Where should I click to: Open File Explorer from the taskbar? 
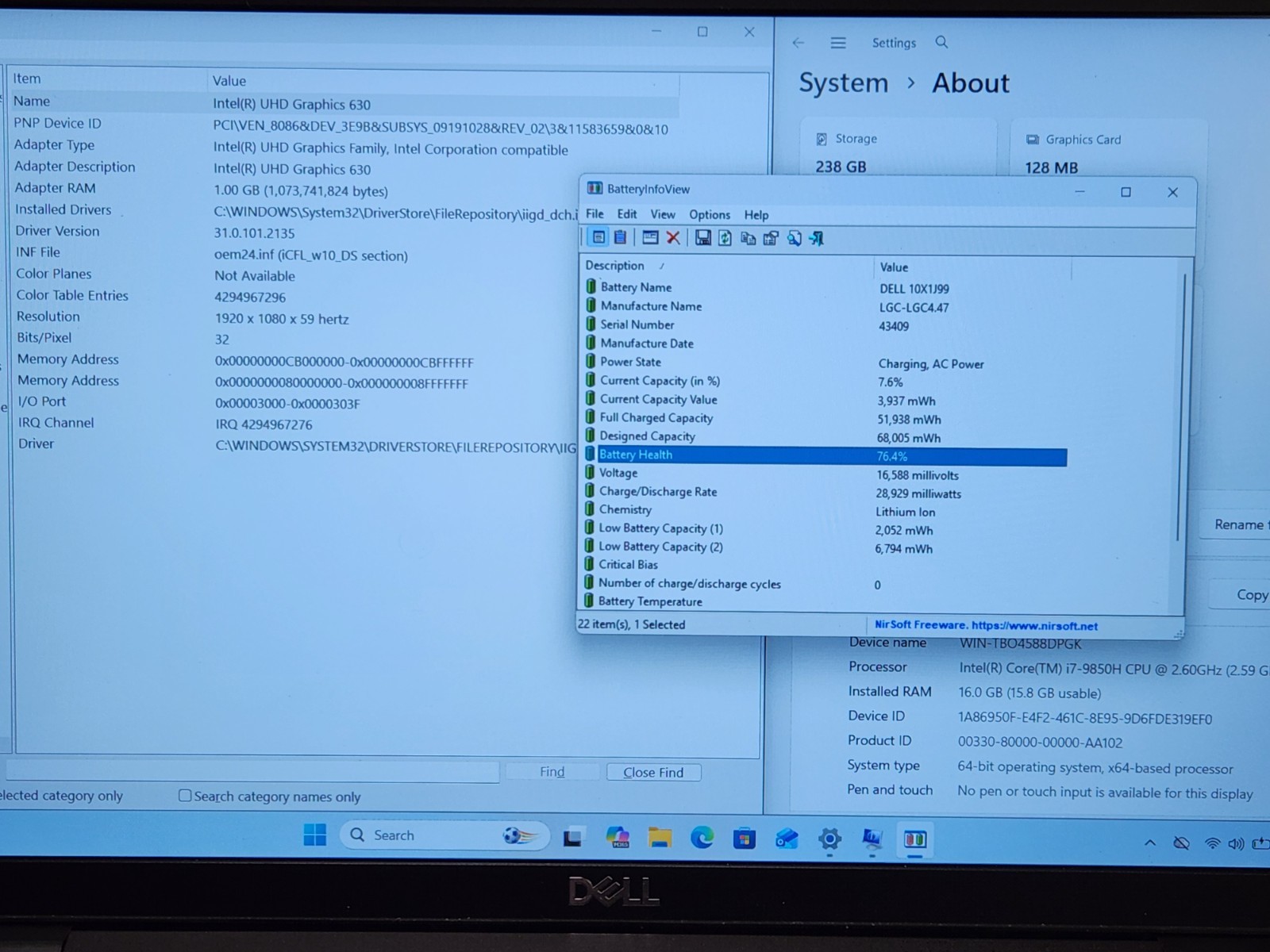pyautogui.click(x=660, y=838)
